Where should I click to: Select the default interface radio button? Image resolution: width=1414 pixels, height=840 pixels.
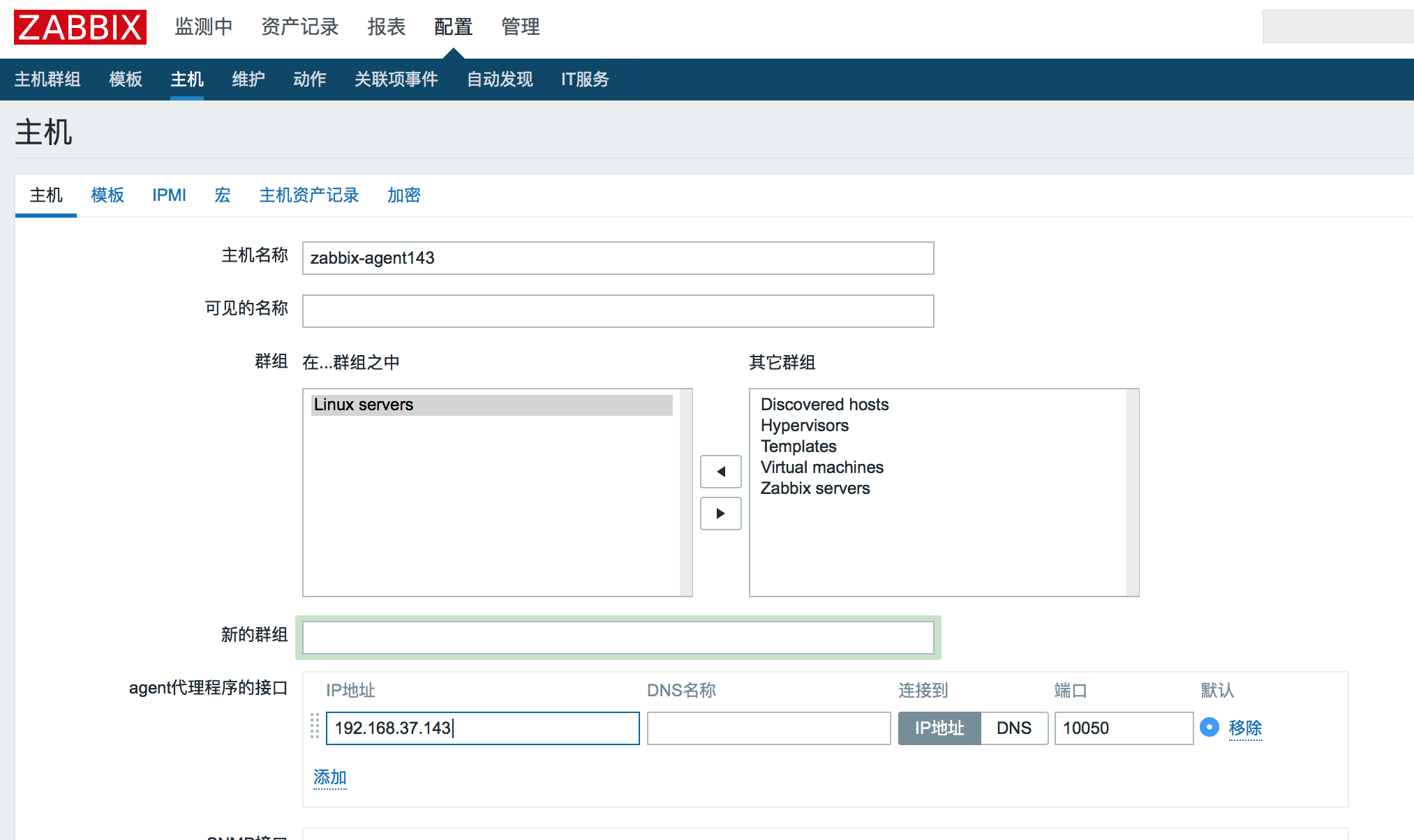pos(1210,728)
